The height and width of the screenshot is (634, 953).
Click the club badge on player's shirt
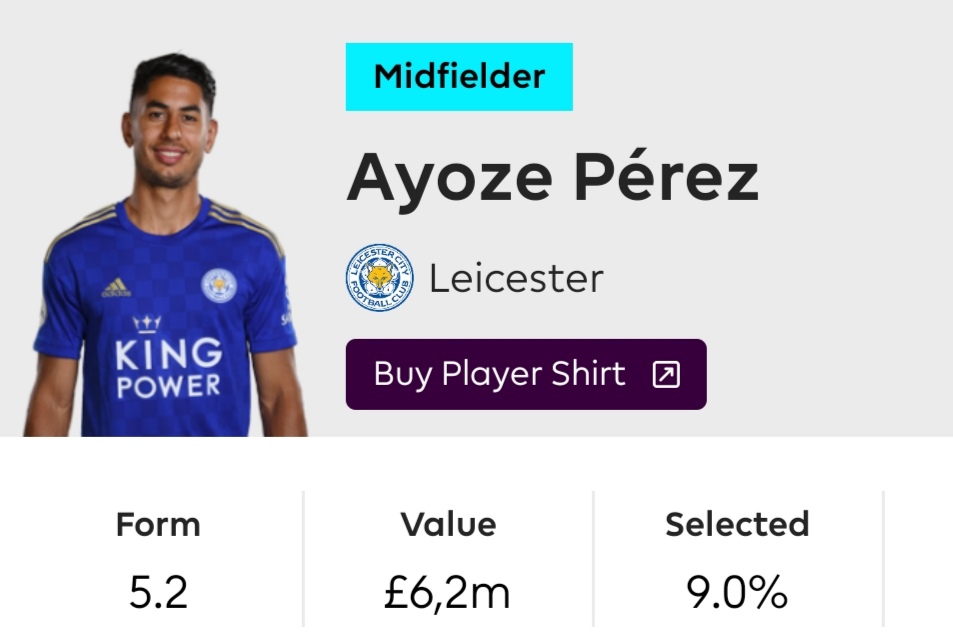coord(219,285)
